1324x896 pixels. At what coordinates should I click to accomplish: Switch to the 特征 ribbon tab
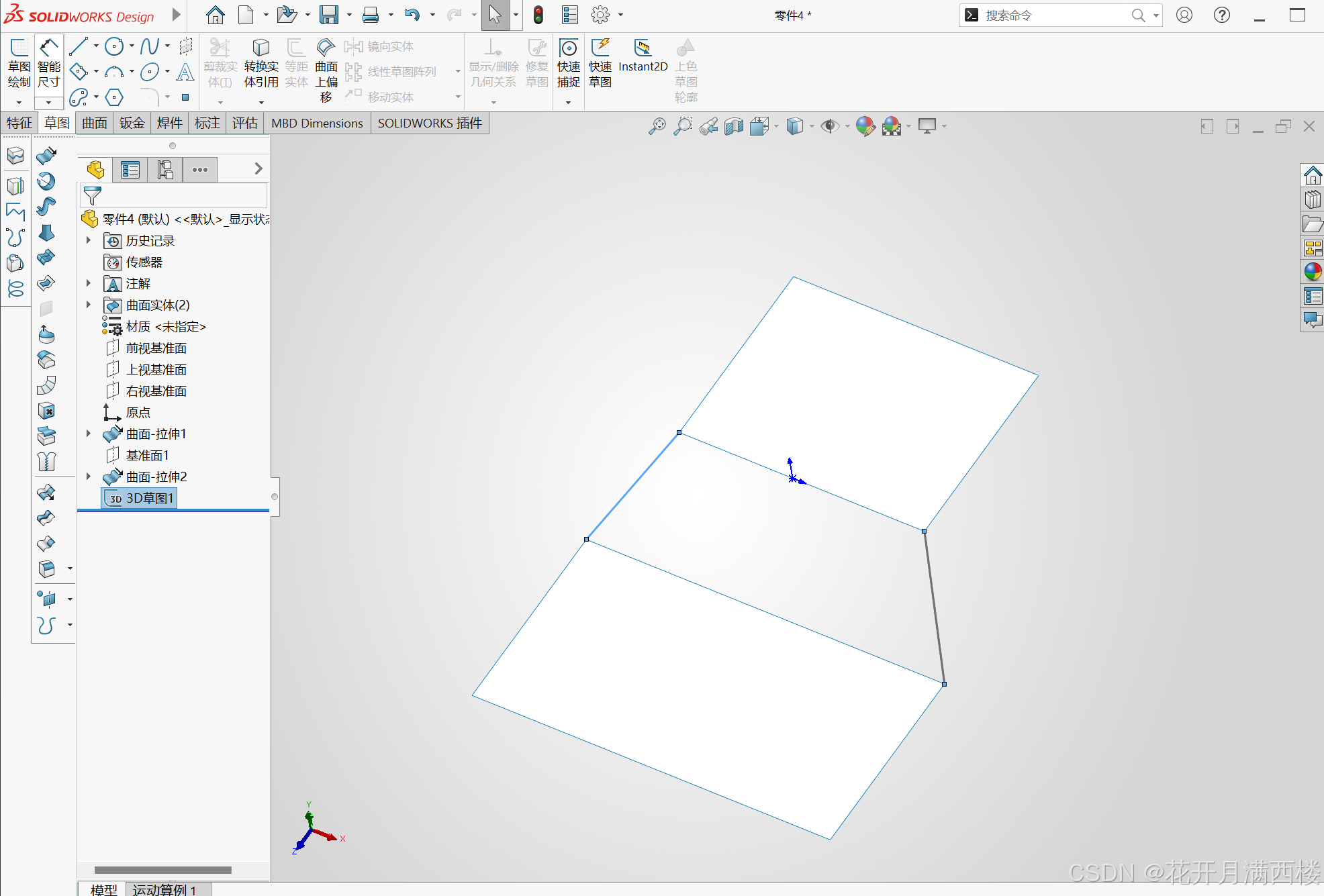point(19,123)
